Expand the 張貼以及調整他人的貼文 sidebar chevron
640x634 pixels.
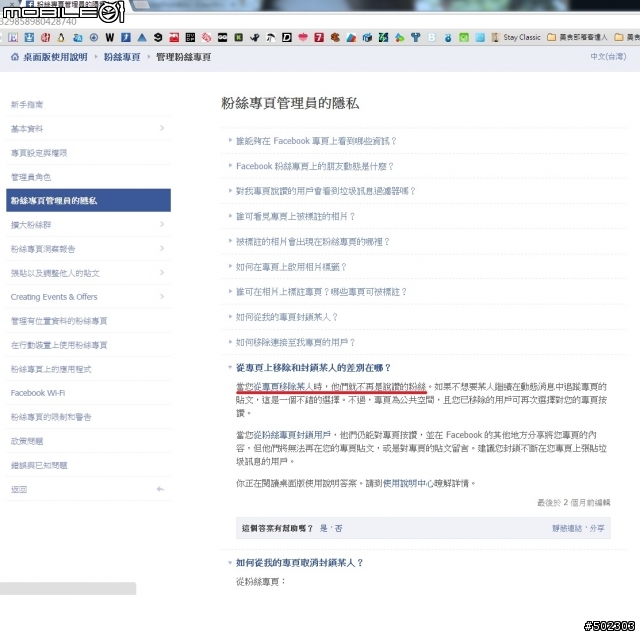coord(162,272)
